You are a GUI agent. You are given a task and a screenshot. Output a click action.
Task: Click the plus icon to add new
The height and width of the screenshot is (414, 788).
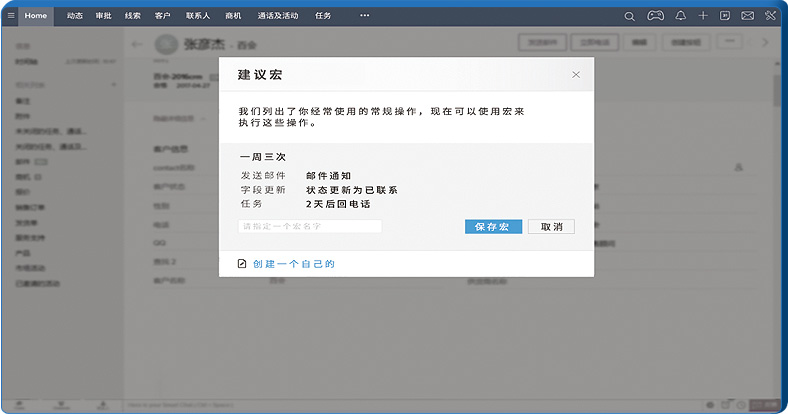[703, 16]
